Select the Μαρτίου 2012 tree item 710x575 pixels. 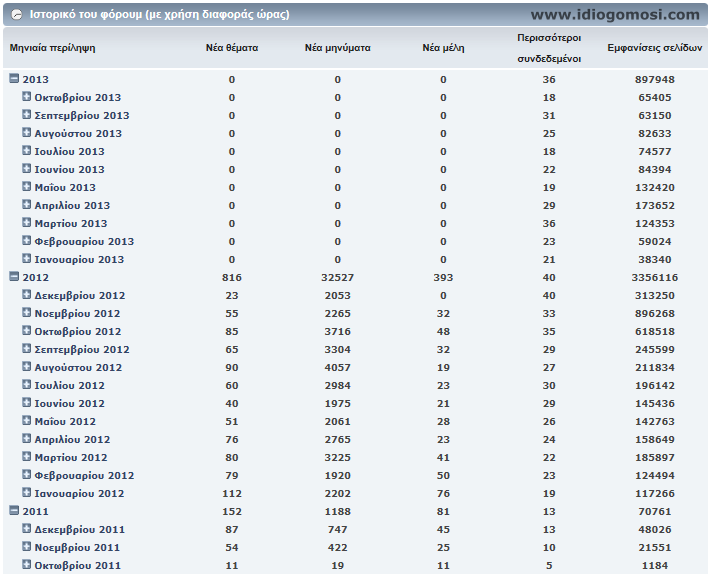(x=71, y=457)
